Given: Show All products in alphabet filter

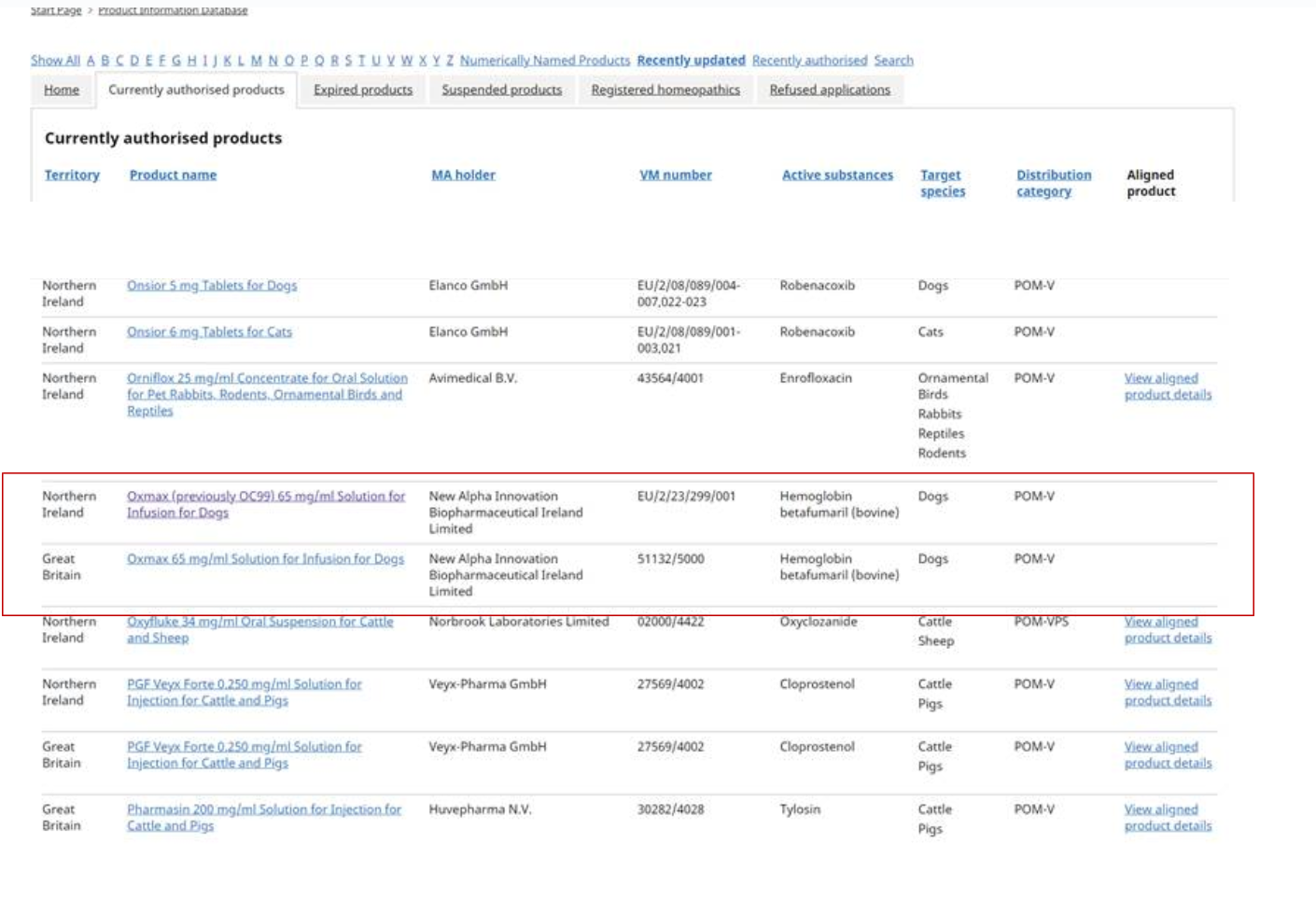Looking at the screenshot, I should point(55,61).
